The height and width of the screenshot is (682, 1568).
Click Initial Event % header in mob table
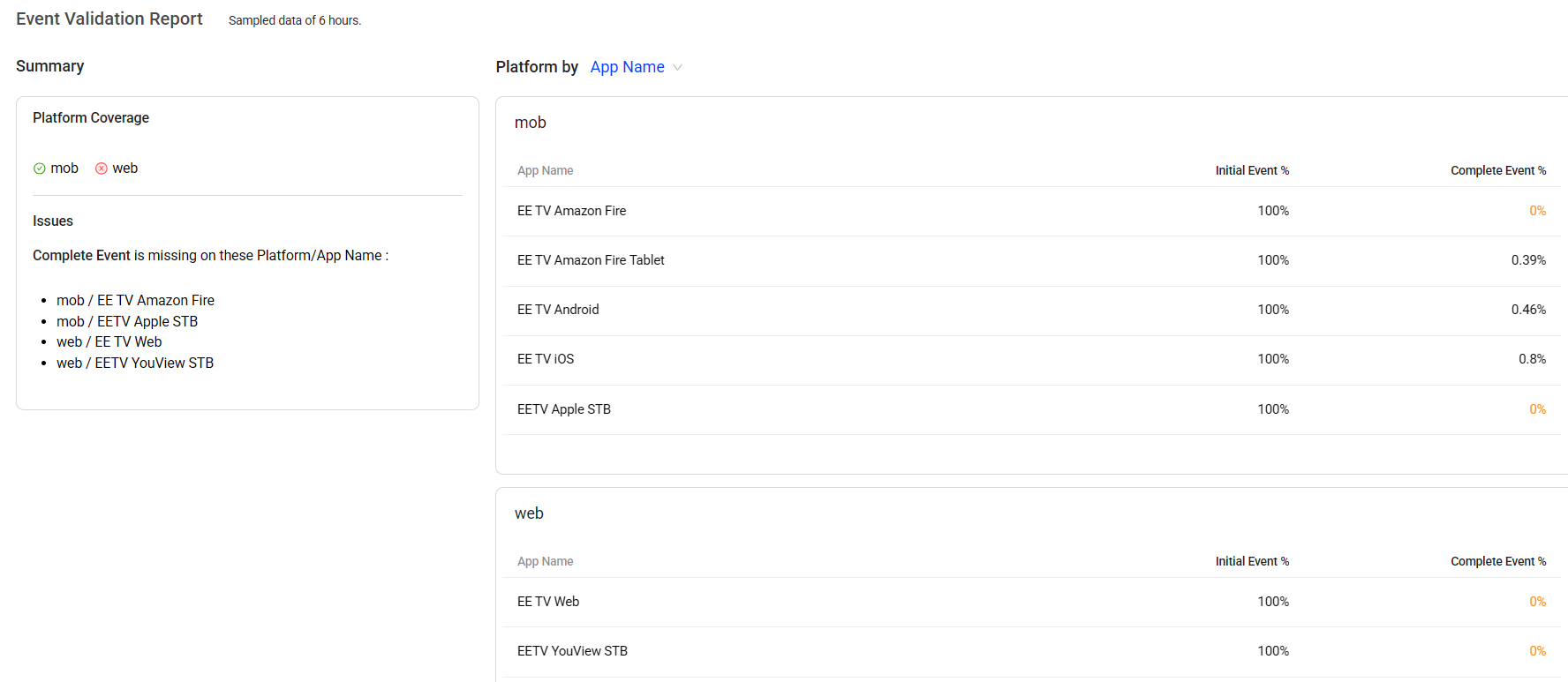pos(1252,170)
